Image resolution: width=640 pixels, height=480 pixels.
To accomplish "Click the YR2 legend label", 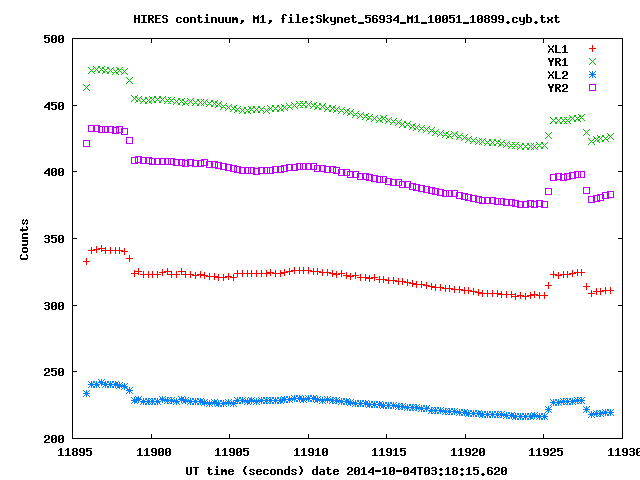I will pyautogui.click(x=558, y=88).
